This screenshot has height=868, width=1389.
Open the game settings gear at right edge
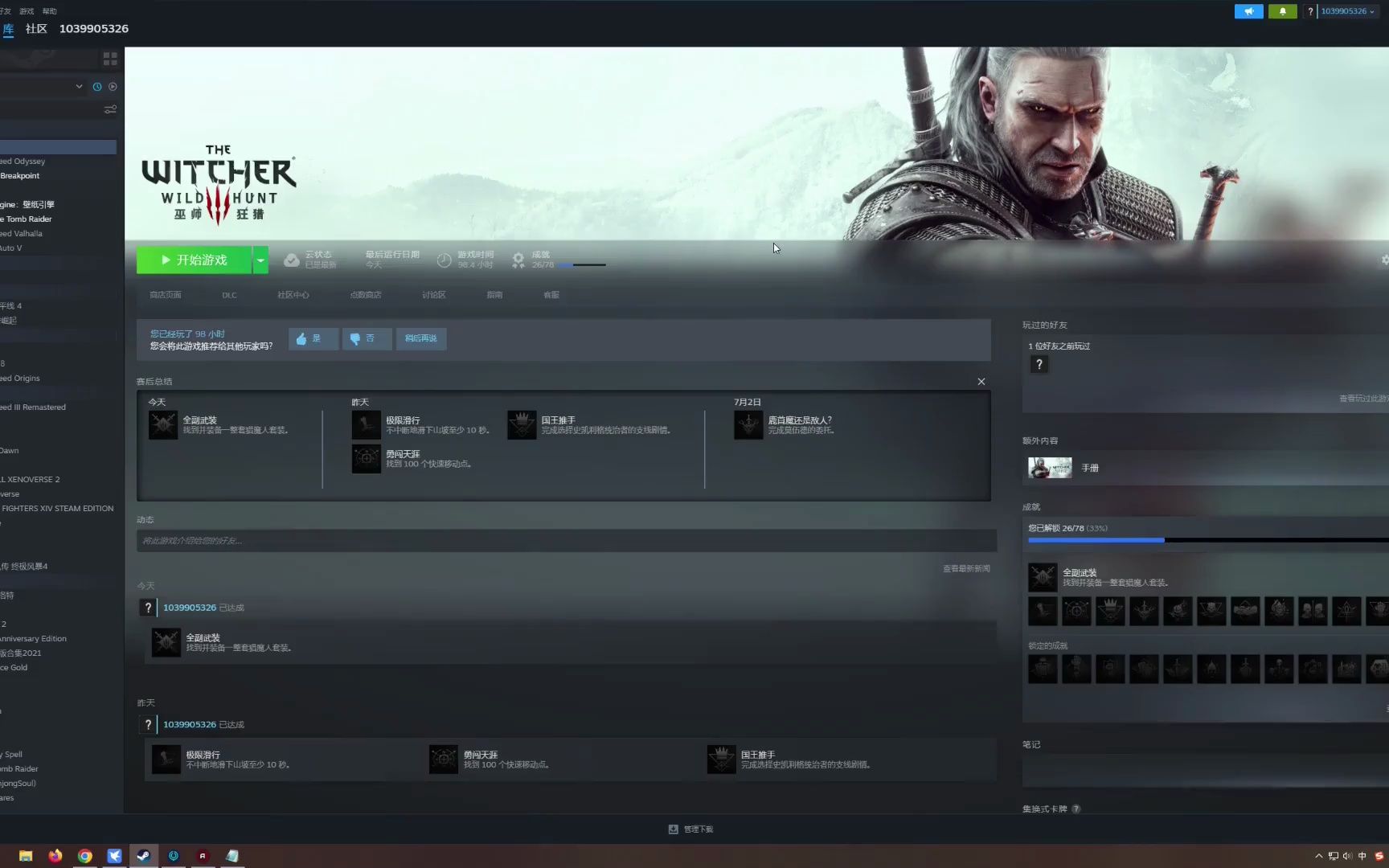[x=1384, y=260]
